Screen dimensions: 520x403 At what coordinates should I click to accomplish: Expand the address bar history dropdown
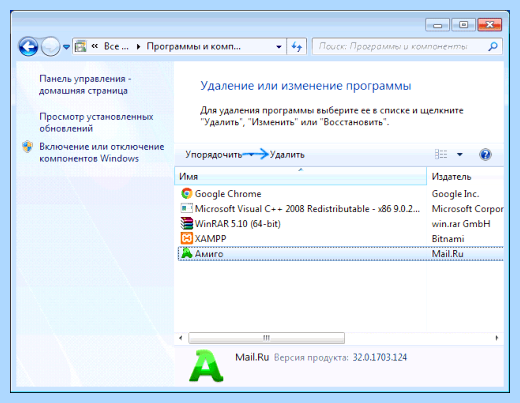tap(279, 47)
